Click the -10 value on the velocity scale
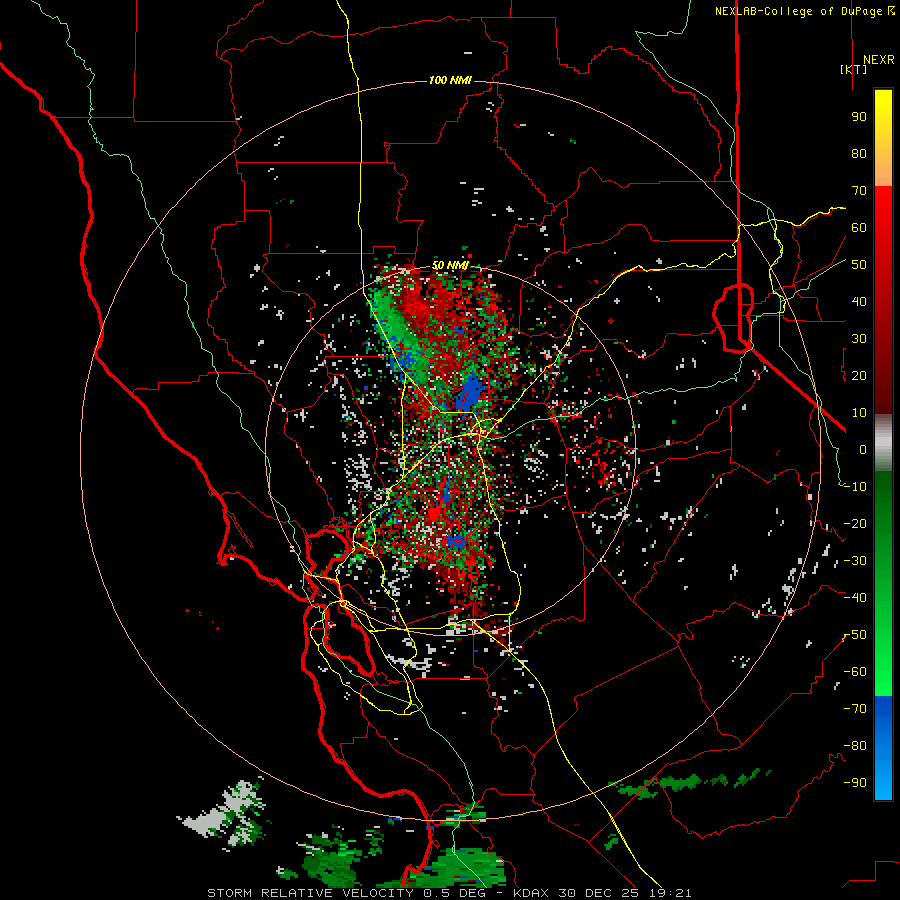The image size is (900, 900). pyautogui.click(x=855, y=487)
